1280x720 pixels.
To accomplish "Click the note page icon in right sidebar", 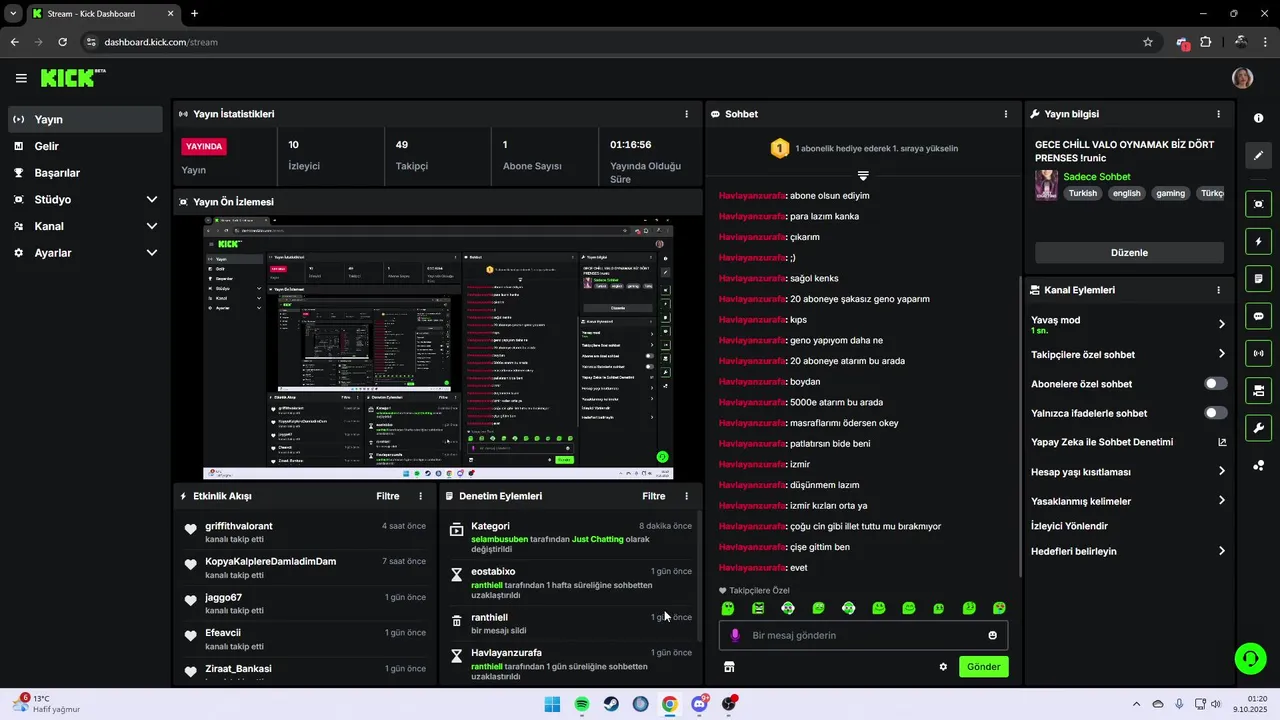I will pos(1258,278).
